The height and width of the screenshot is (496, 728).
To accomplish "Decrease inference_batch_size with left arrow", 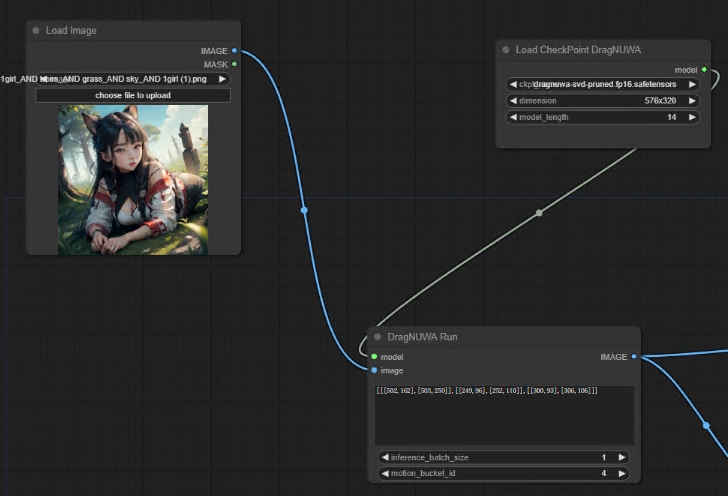I will 385,457.
